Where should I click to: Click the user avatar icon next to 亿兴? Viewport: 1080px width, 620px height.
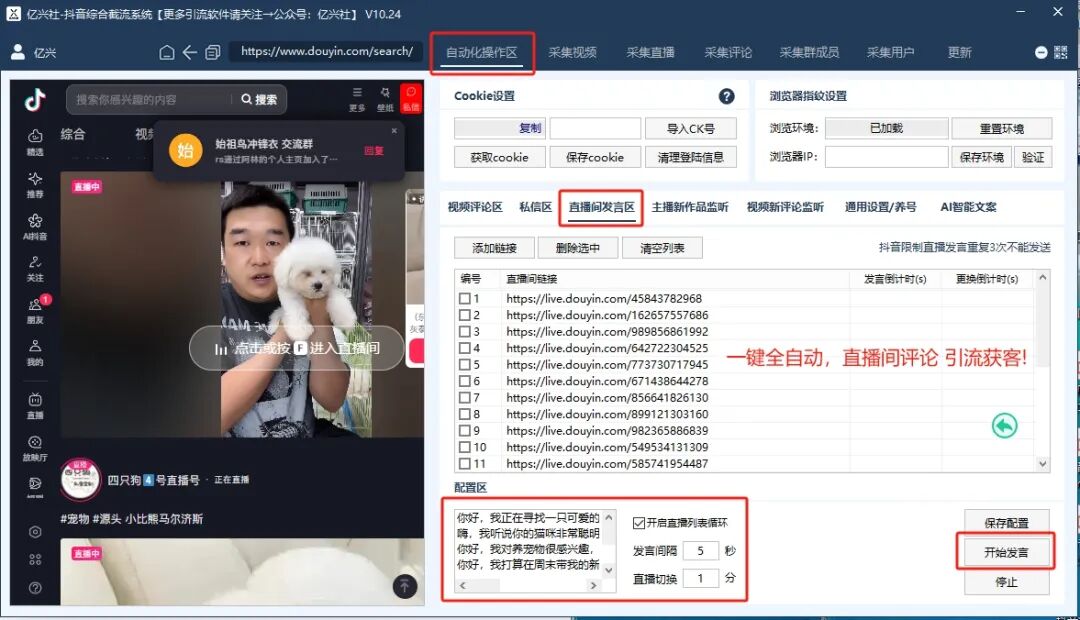tap(18, 52)
